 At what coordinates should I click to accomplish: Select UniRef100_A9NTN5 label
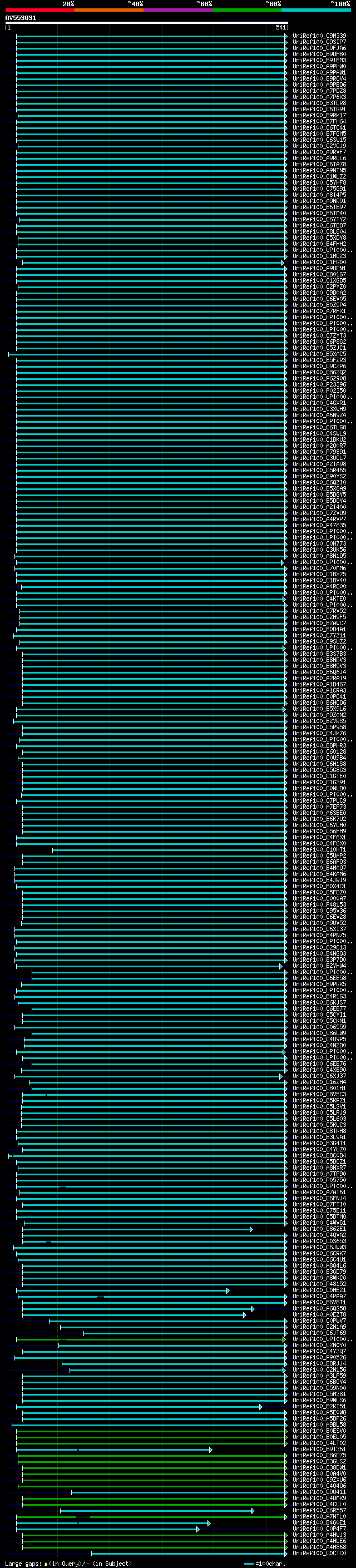319,170
